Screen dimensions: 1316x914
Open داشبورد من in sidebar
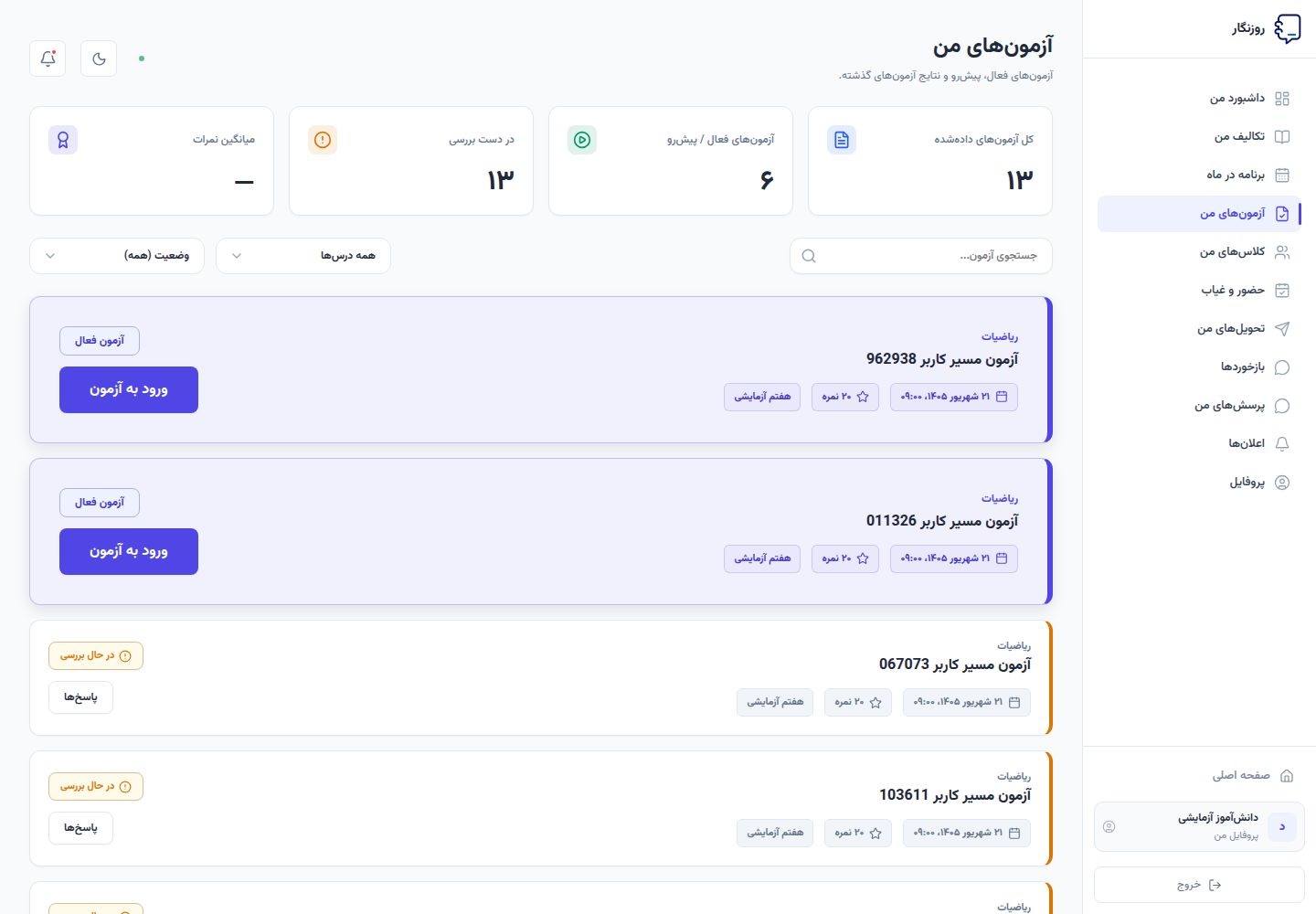(1199, 99)
